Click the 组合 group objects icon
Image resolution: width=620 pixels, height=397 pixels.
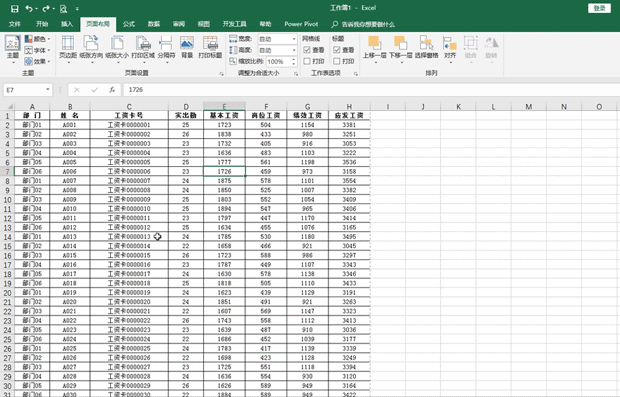471,49
